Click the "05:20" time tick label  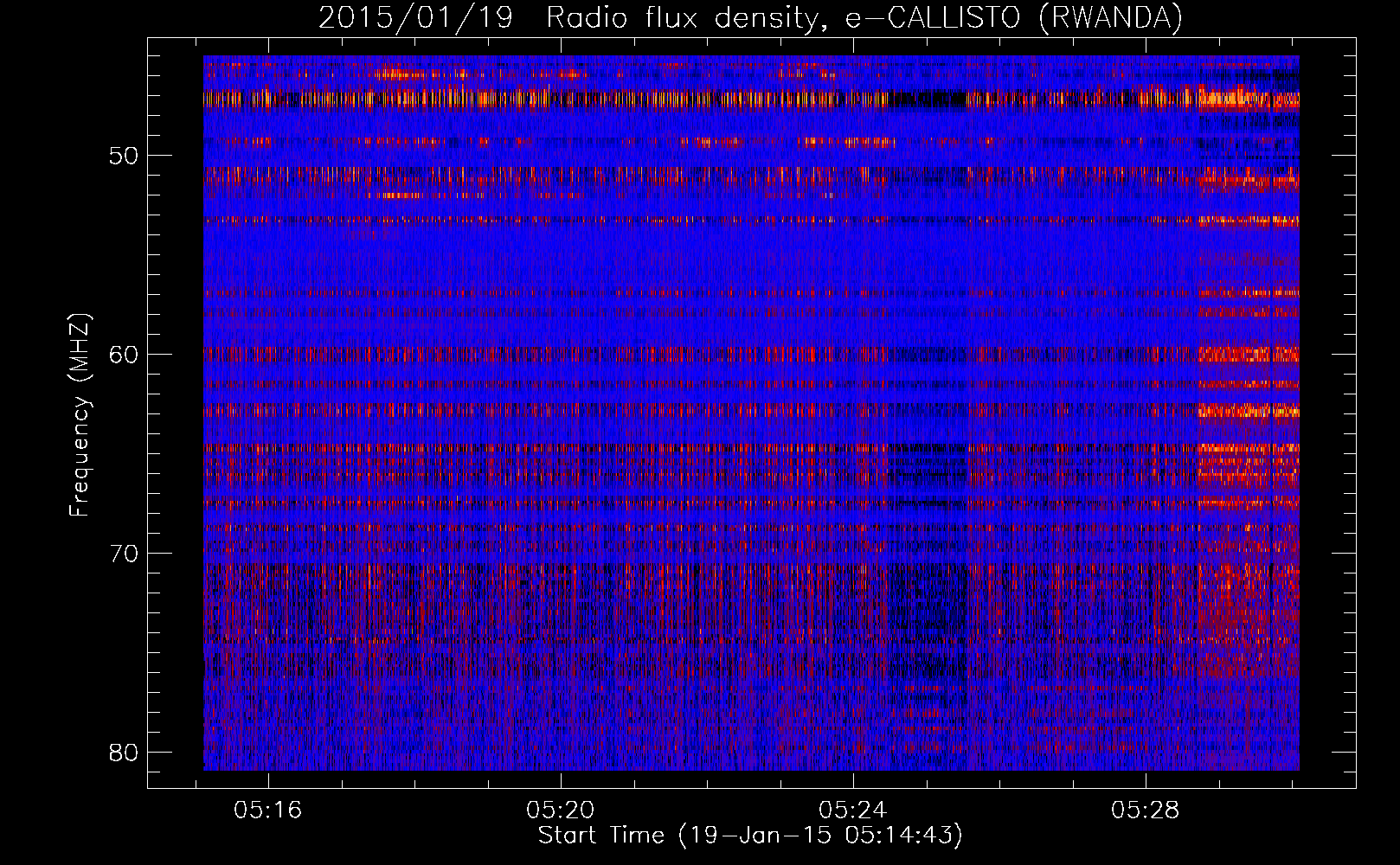pos(560,811)
